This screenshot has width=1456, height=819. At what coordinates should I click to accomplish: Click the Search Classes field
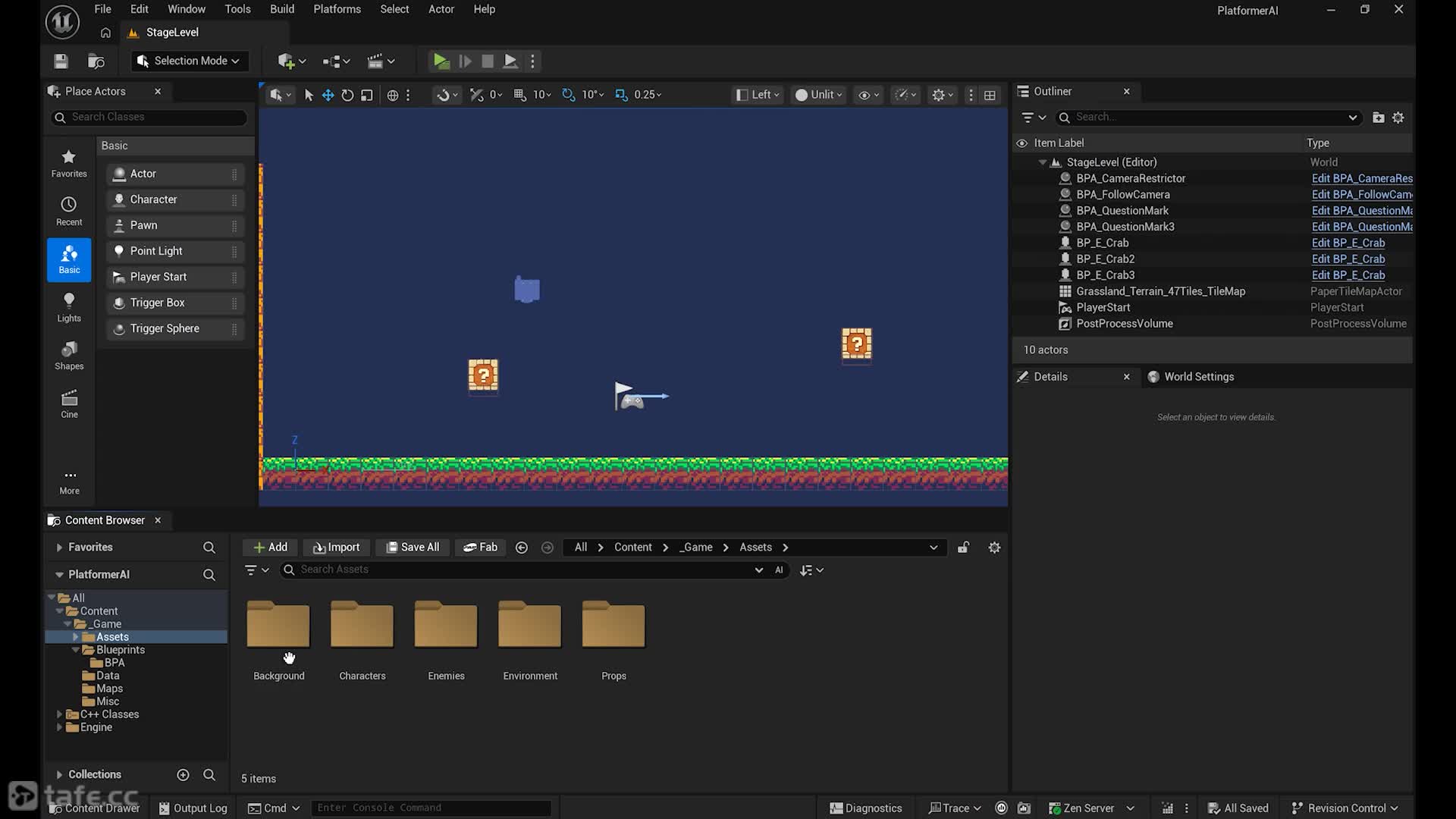pos(149,117)
